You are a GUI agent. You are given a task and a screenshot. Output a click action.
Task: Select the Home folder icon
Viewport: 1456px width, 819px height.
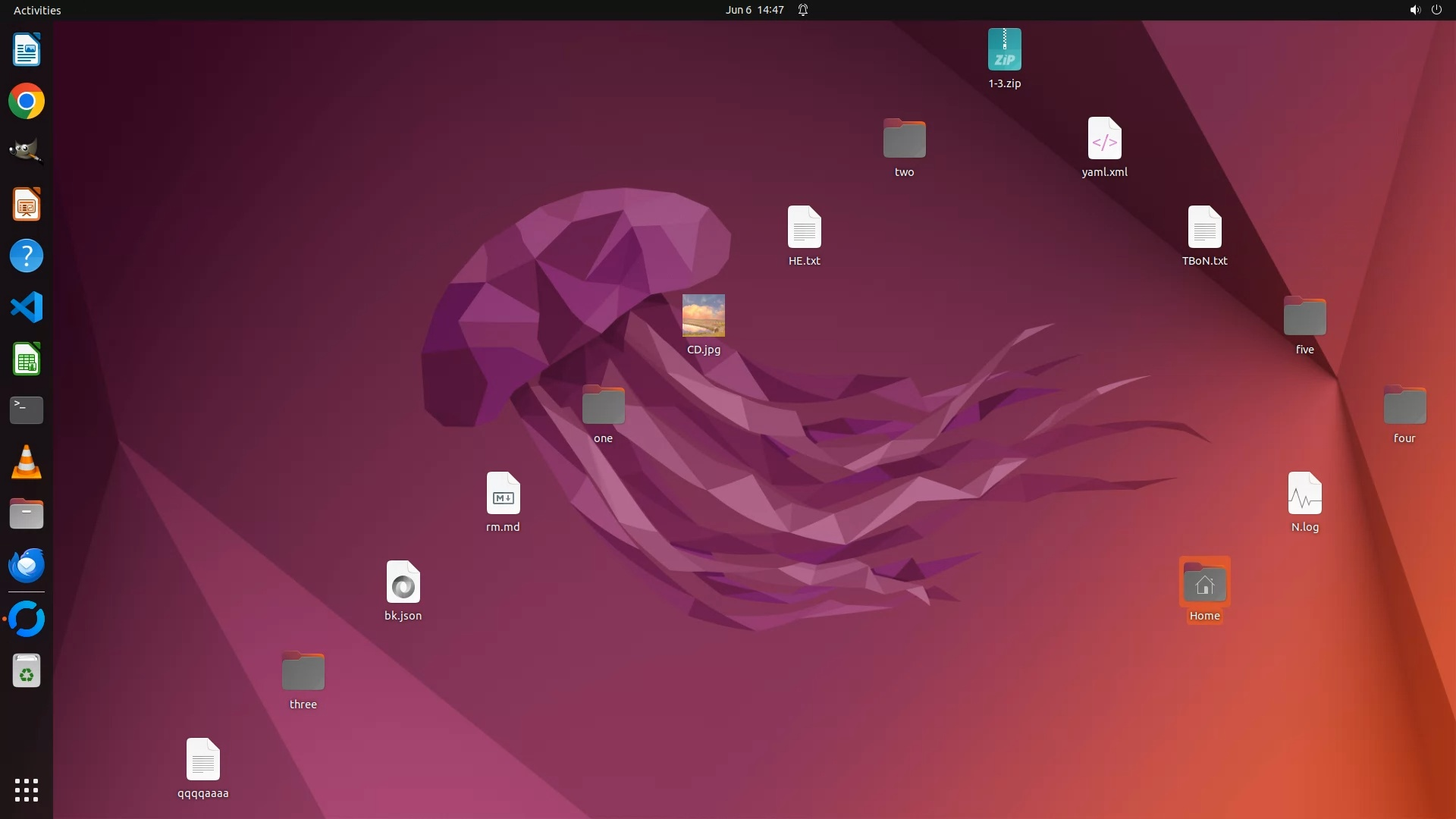pos(1204,583)
